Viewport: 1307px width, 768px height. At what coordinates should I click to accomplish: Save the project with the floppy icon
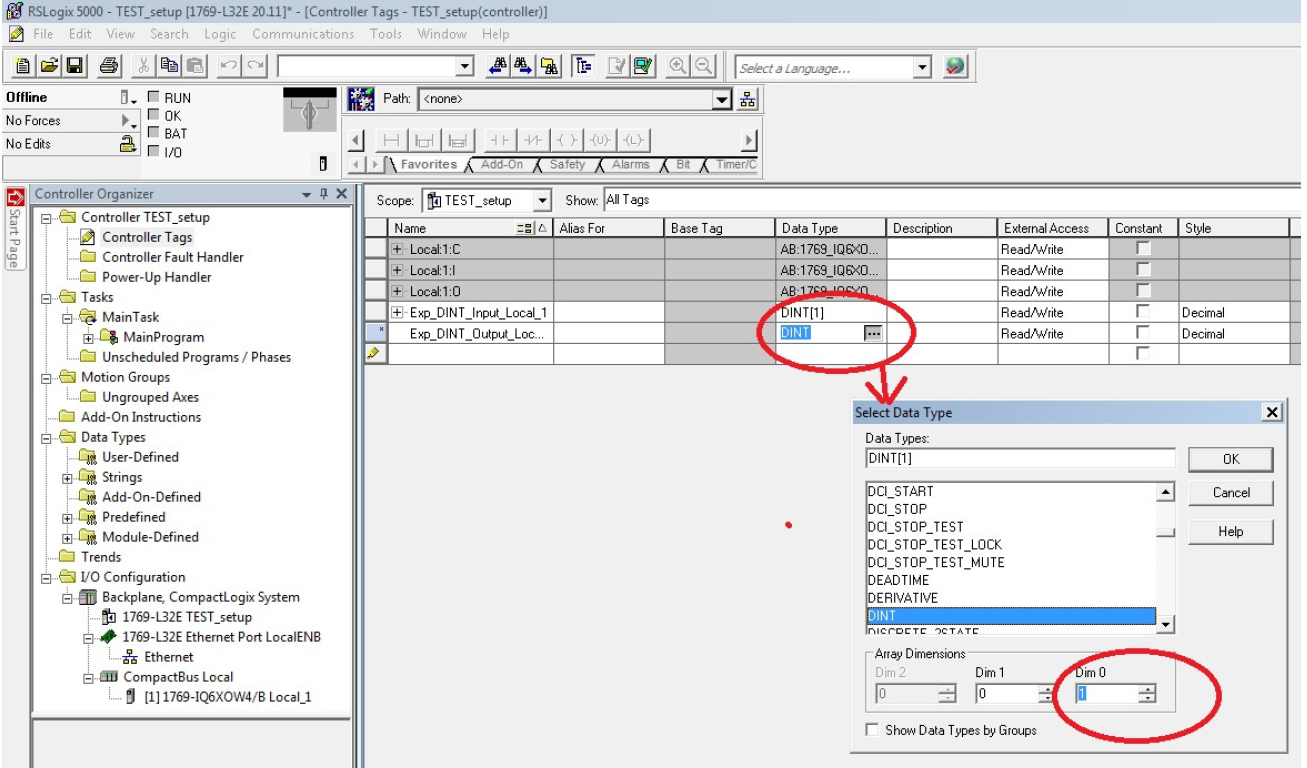[73, 67]
